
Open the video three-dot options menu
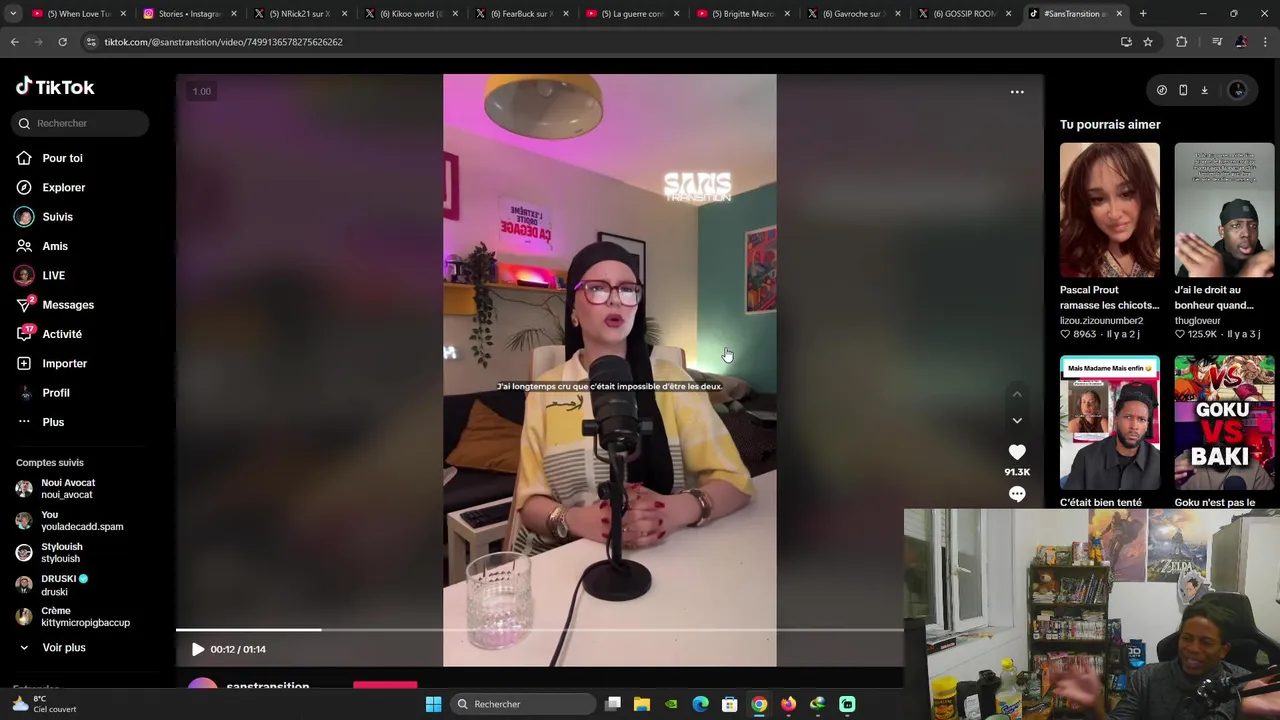1017,92
